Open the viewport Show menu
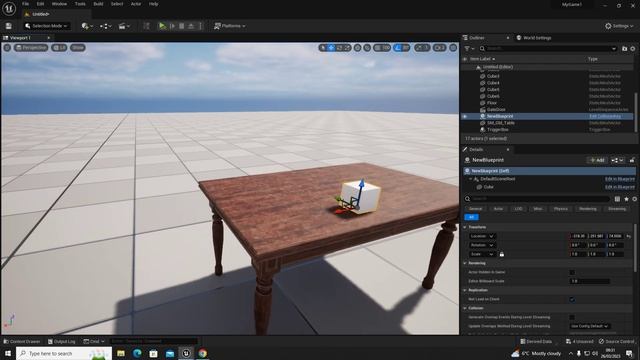 point(78,48)
